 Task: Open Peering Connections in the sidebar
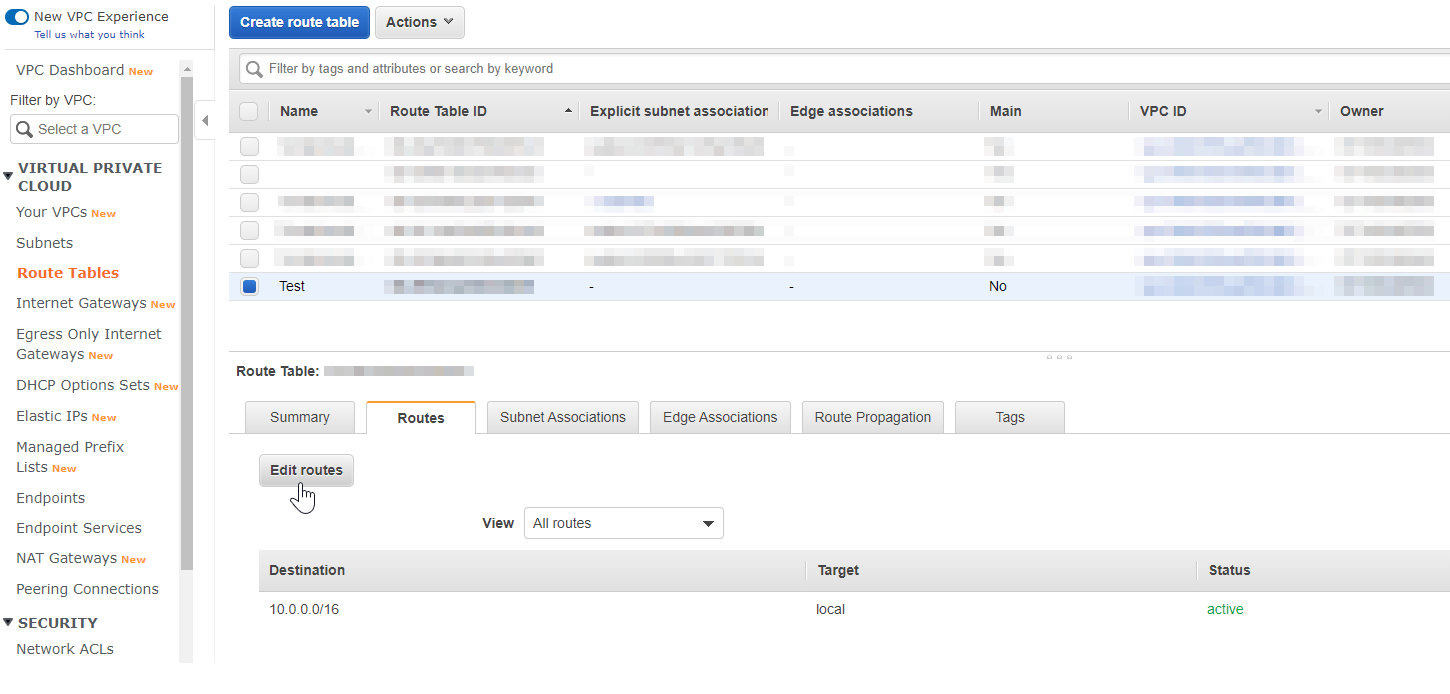point(87,589)
